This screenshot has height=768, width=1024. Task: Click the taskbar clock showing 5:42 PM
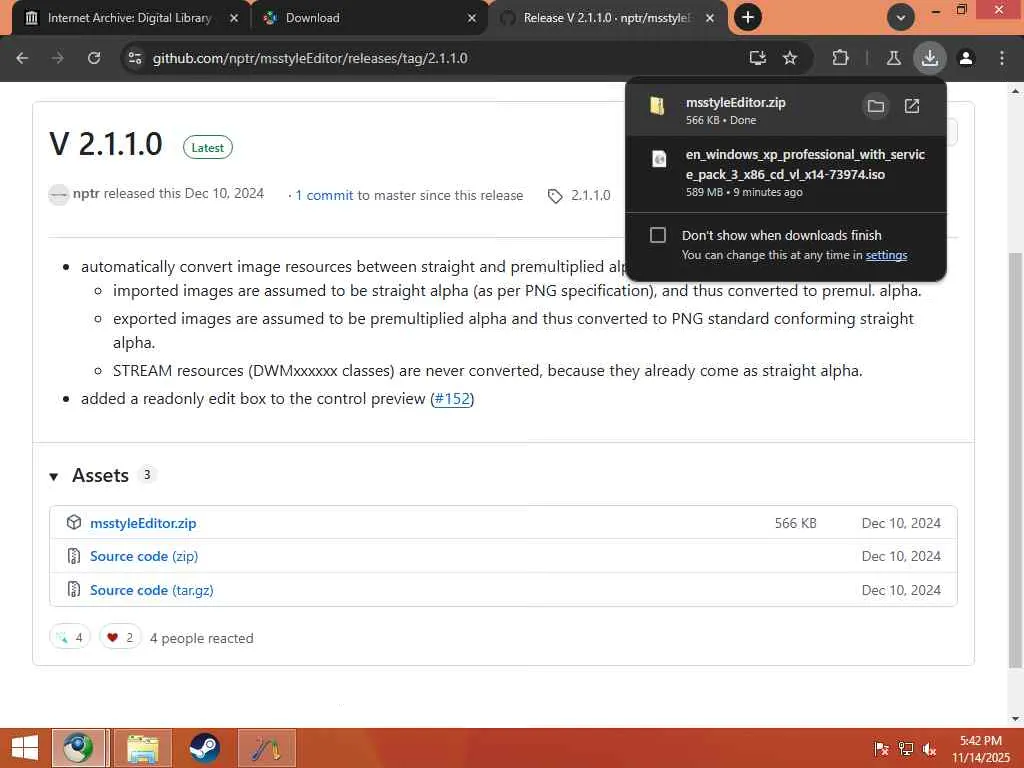pyautogui.click(x=981, y=749)
